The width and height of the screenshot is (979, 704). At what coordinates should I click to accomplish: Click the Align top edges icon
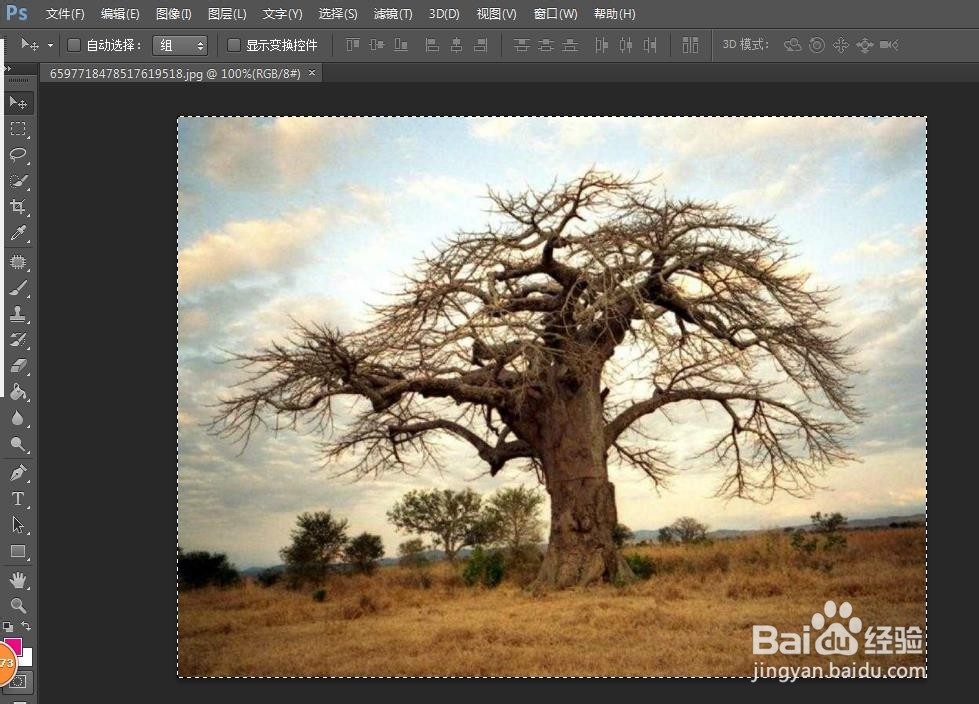(353, 45)
